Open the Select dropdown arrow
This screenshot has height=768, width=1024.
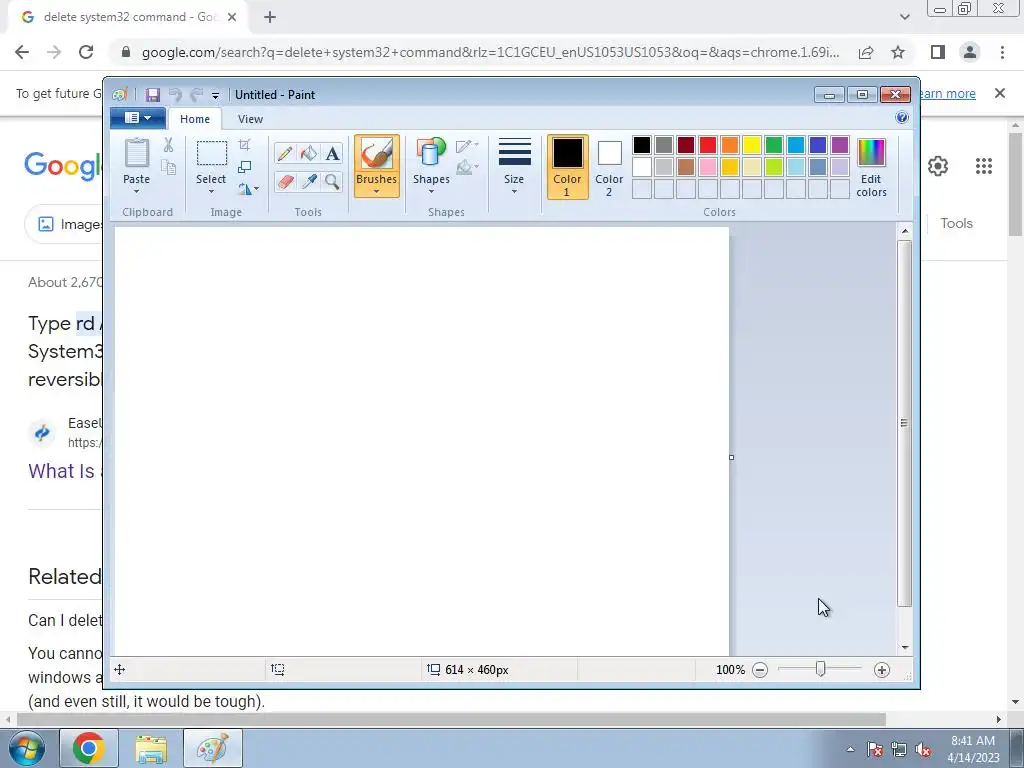coord(211,191)
